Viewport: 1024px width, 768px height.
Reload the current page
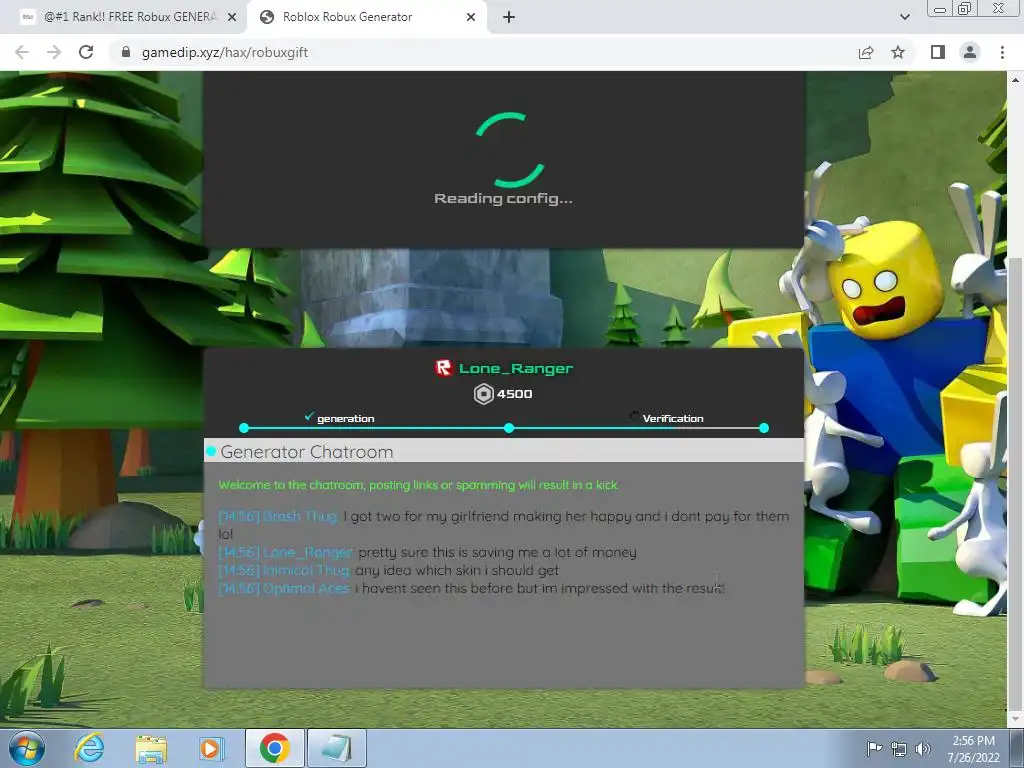[x=86, y=52]
